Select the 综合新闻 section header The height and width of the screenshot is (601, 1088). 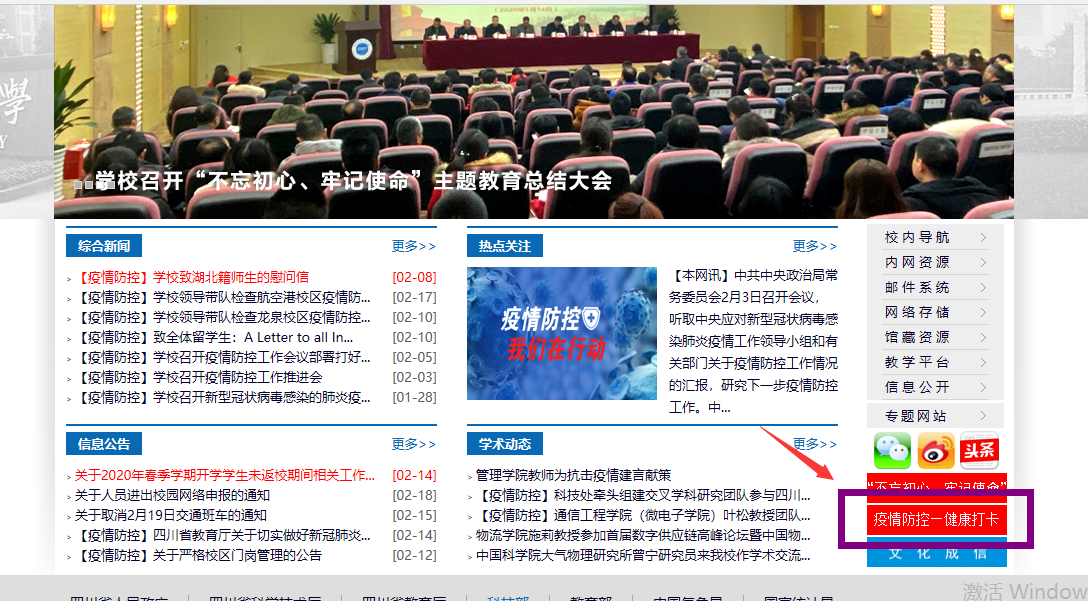click(x=104, y=246)
